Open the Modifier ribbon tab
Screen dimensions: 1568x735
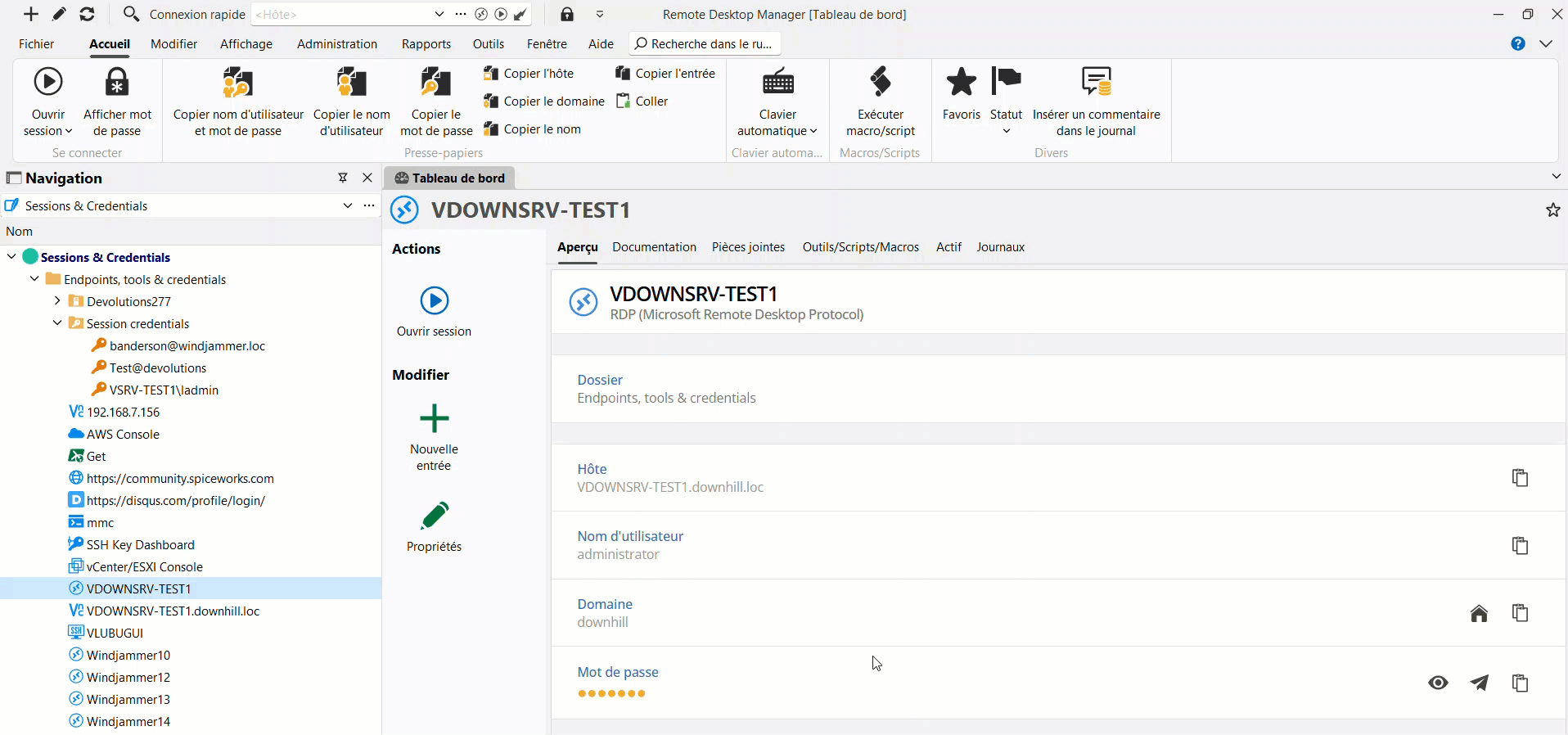tap(173, 44)
